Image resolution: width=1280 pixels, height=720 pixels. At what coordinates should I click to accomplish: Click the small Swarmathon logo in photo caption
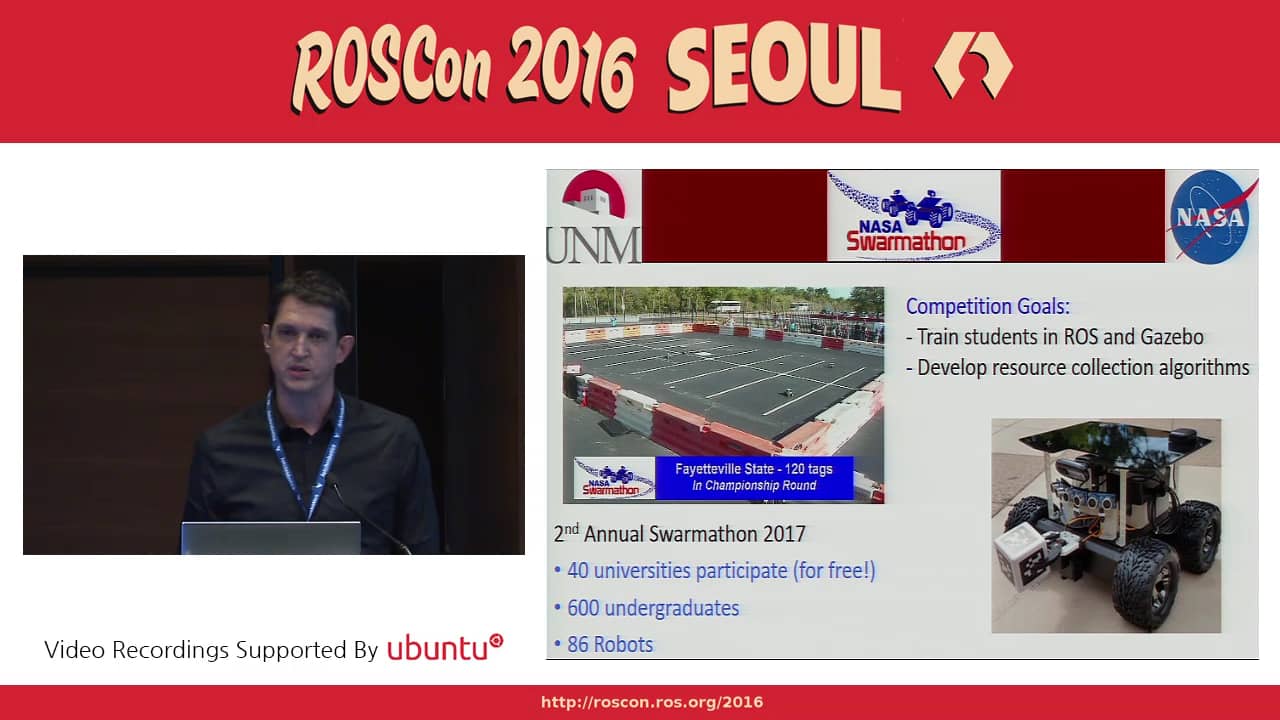click(613, 478)
